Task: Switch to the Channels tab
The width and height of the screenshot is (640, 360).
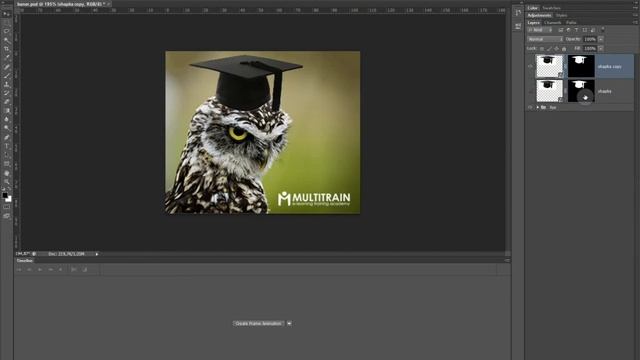Action: (553, 22)
